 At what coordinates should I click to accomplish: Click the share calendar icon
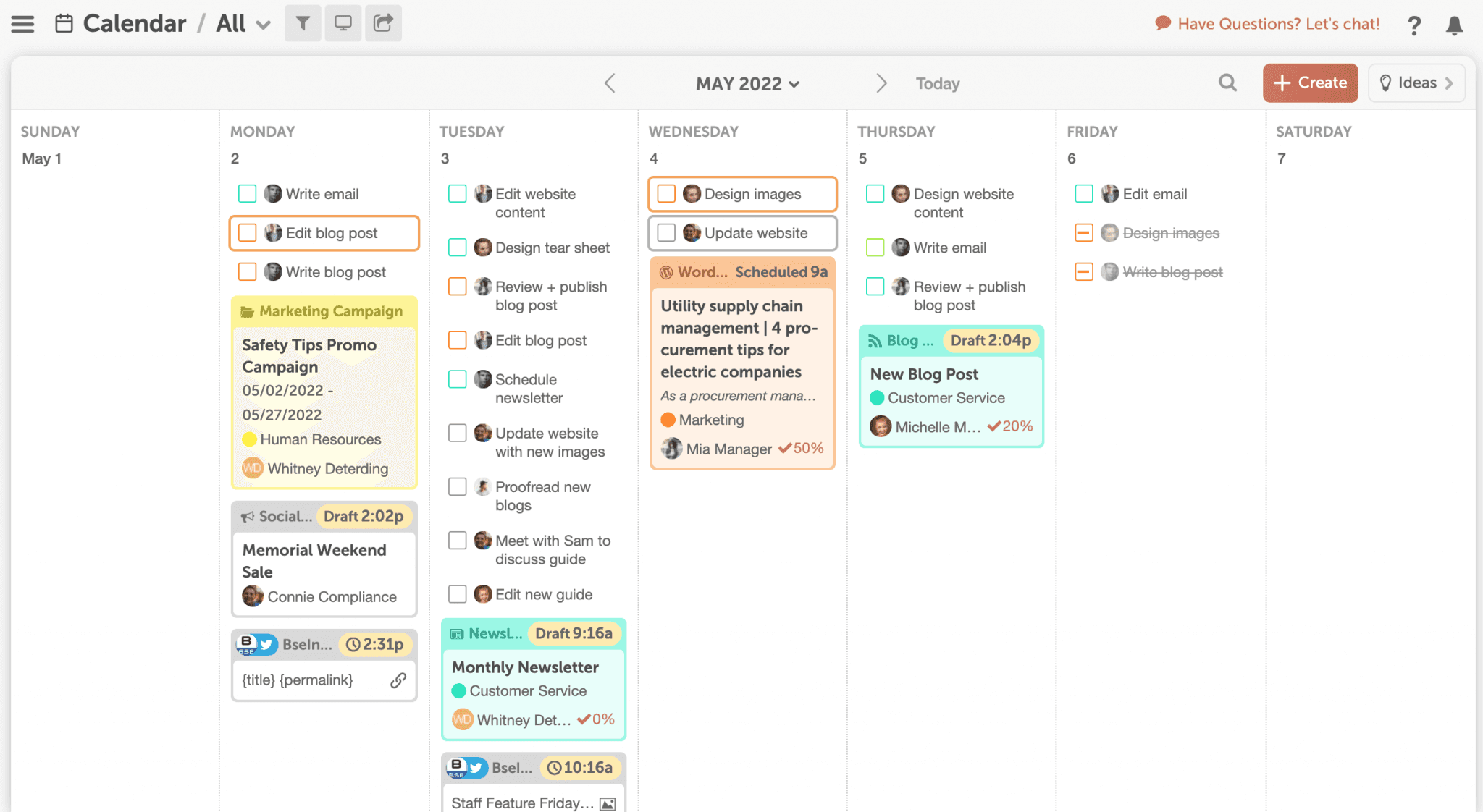click(x=383, y=23)
